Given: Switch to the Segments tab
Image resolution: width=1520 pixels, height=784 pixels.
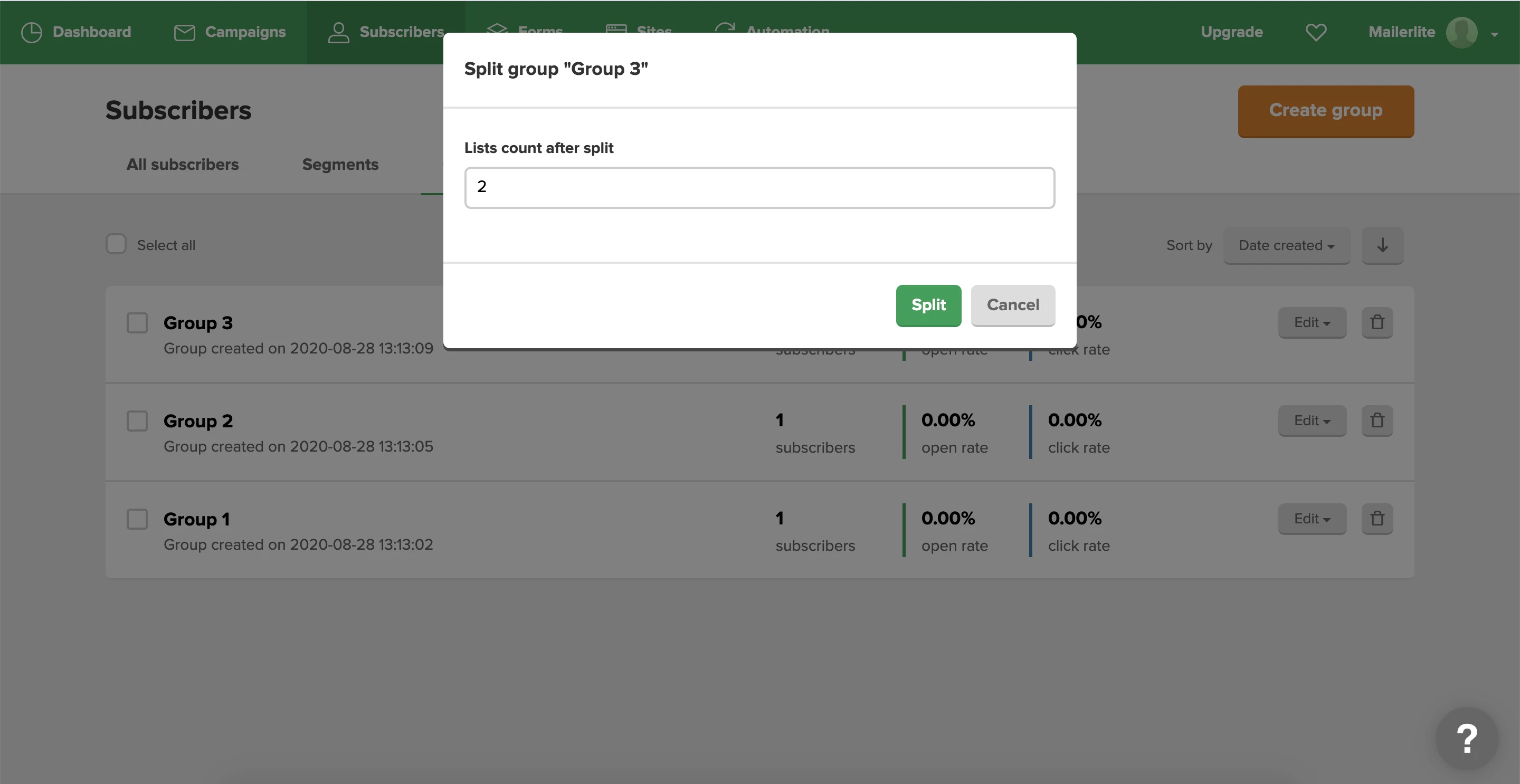Looking at the screenshot, I should [340, 165].
